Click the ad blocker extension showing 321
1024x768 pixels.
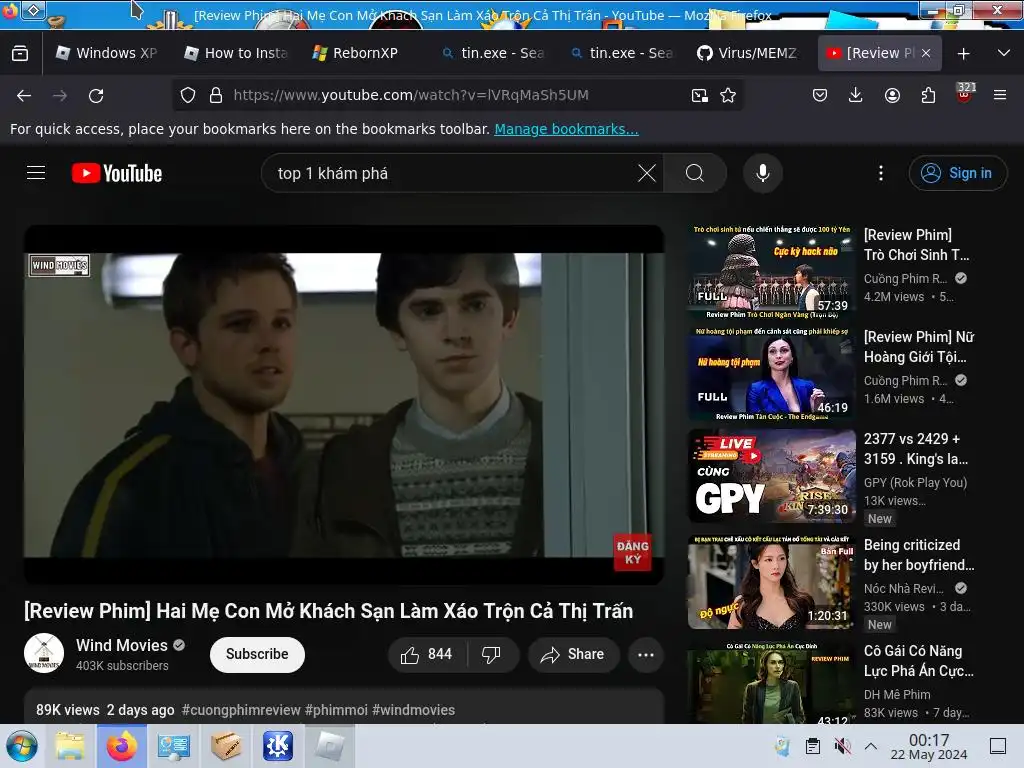[965, 93]
